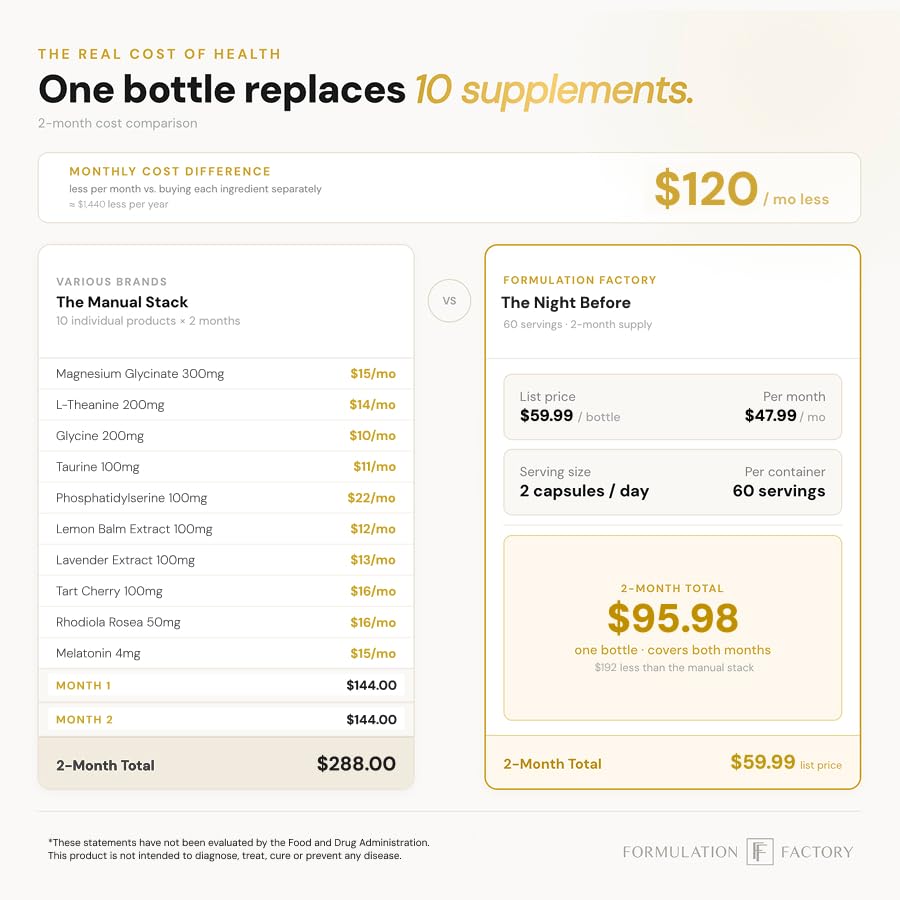Image resolution: width=900 pixels, height=900 pixels.
Task: Click The Manual Stack heading
Action: [122, 302]
